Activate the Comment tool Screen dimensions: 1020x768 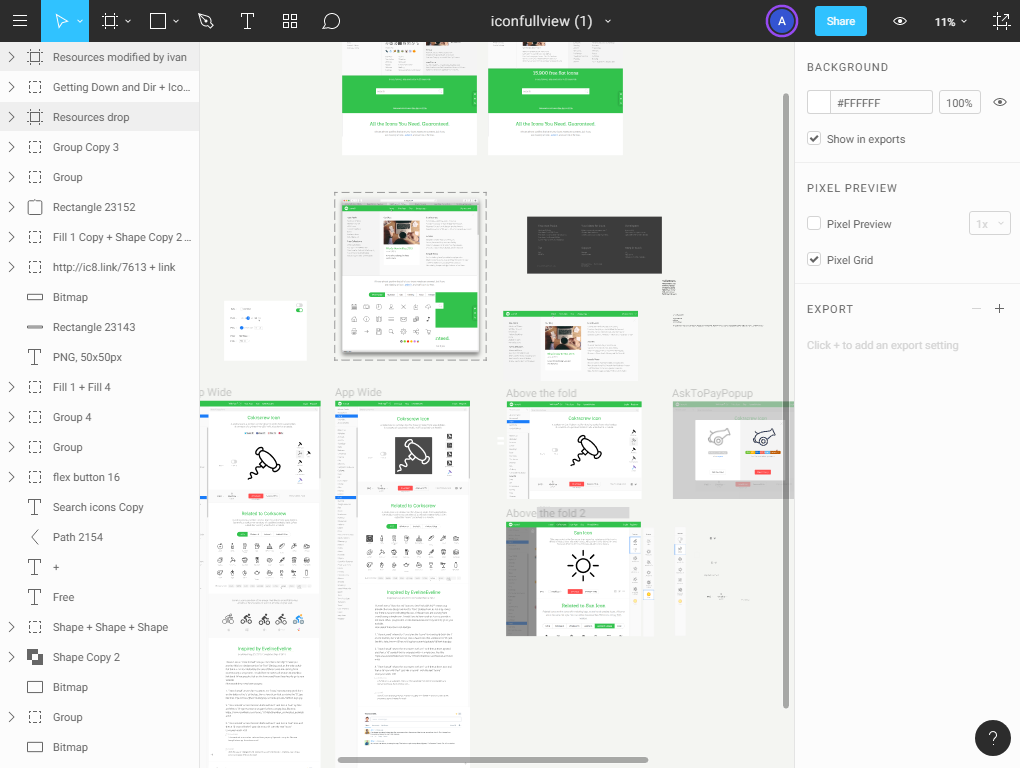coord(331,21)
